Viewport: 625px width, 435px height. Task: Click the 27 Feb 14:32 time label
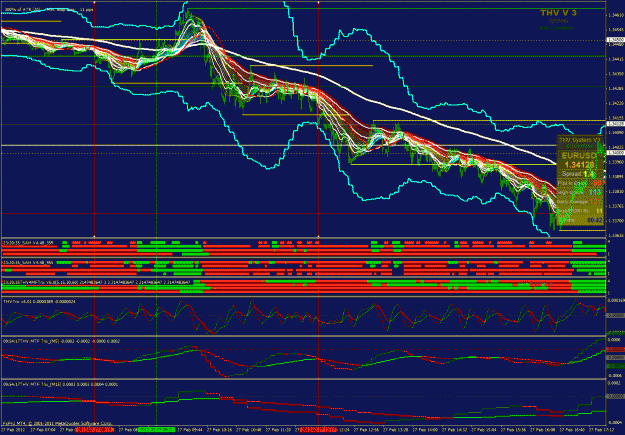click(x=455, y=430)
